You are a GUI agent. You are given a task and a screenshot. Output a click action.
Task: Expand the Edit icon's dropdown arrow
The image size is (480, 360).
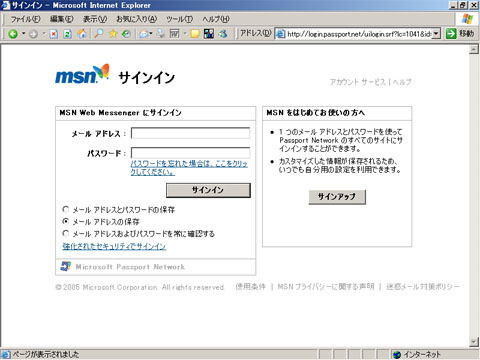click(x=185, y=33)
